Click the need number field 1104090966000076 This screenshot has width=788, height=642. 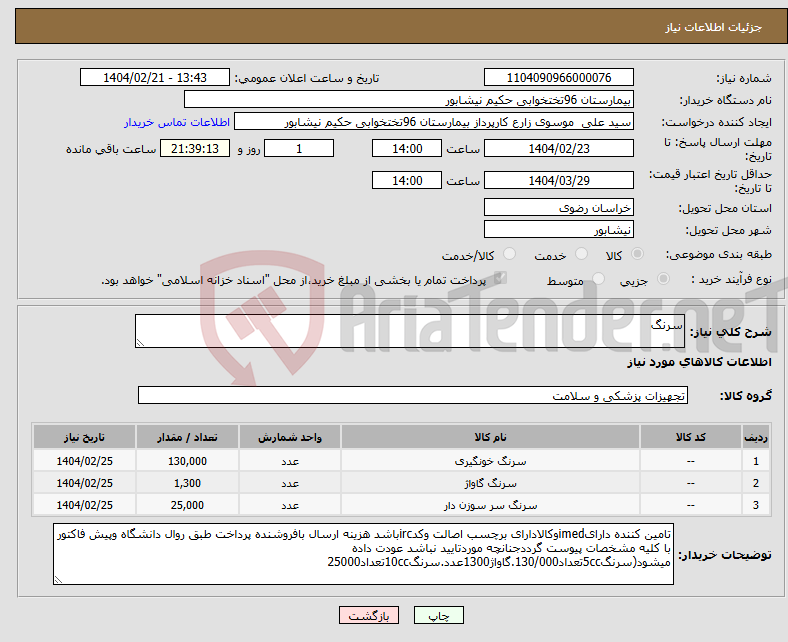(558, 77)
